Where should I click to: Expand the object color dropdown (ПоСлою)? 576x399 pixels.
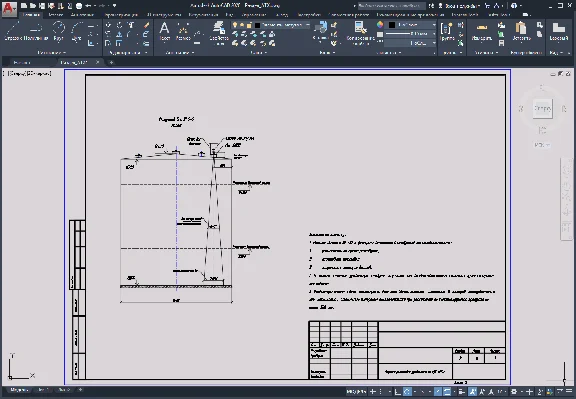pos(412,25)
